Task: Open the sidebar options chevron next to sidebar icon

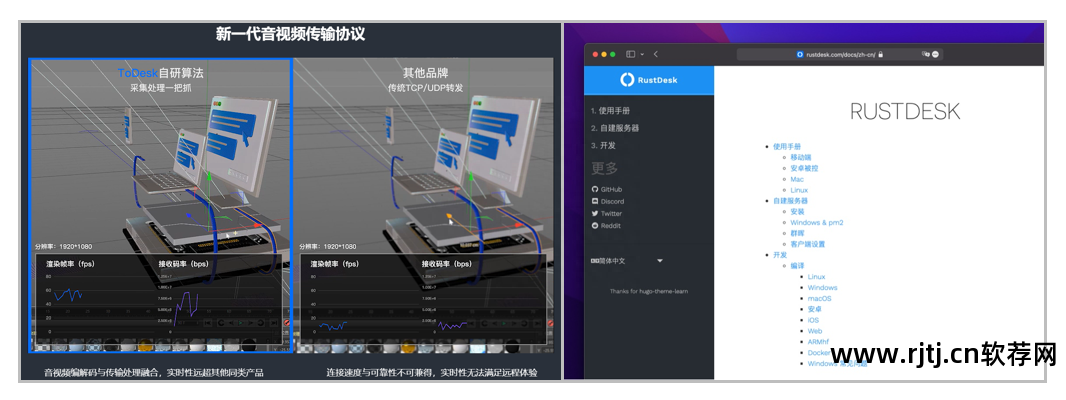Action: tap(642, 54)
